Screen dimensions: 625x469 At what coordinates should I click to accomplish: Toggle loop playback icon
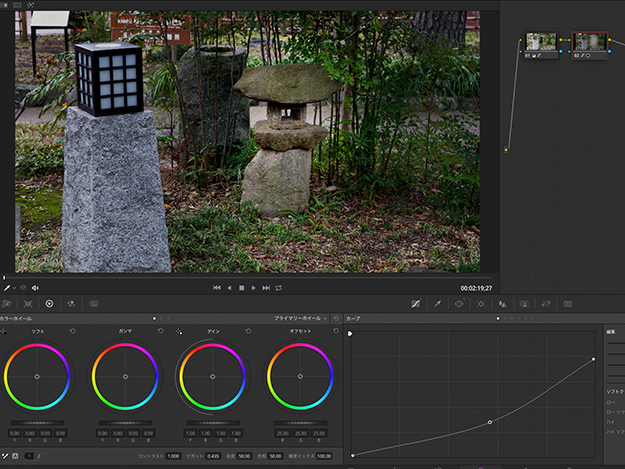pyautogui.click(x=278, y=288)
